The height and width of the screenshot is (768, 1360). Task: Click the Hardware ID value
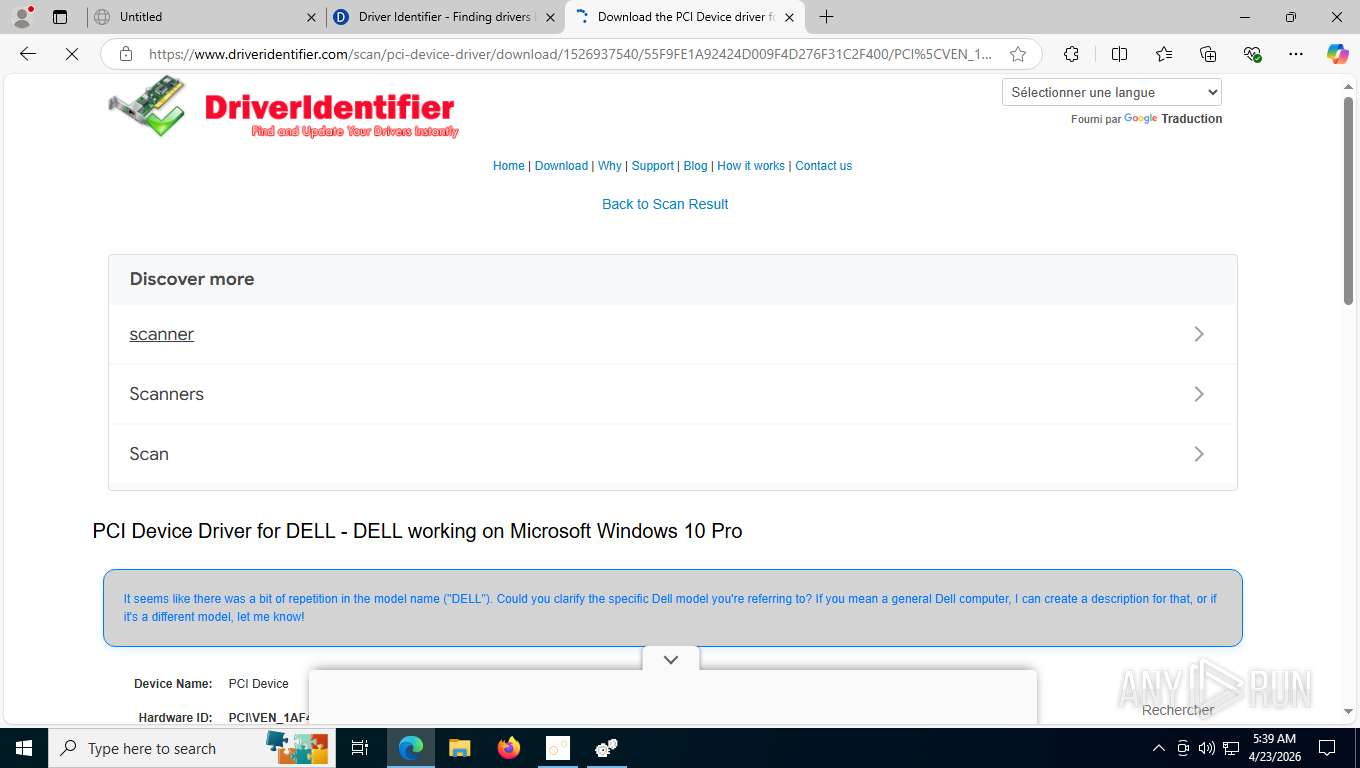[x=269, y=717]
